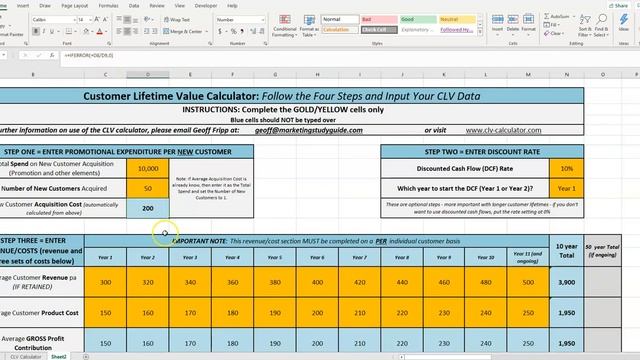Open the Insert ribbon tab
The width and height of the screenshot is (640, 360).
tap(23, 6)
